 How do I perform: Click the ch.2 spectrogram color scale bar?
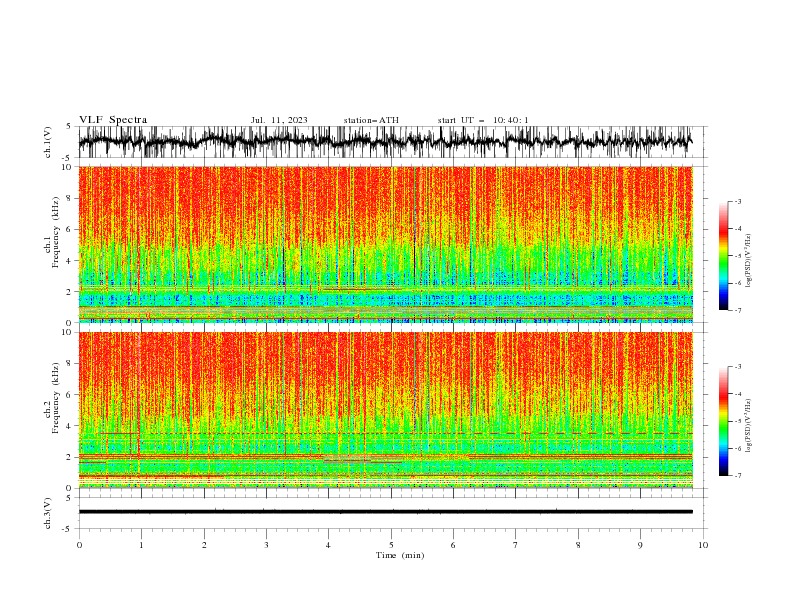[x=724, y=421]
